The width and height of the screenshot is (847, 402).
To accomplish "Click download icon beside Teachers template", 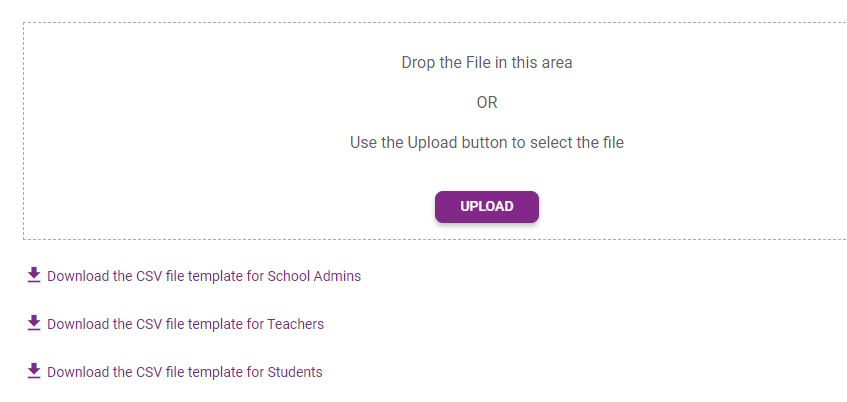I will click(34, 323).
